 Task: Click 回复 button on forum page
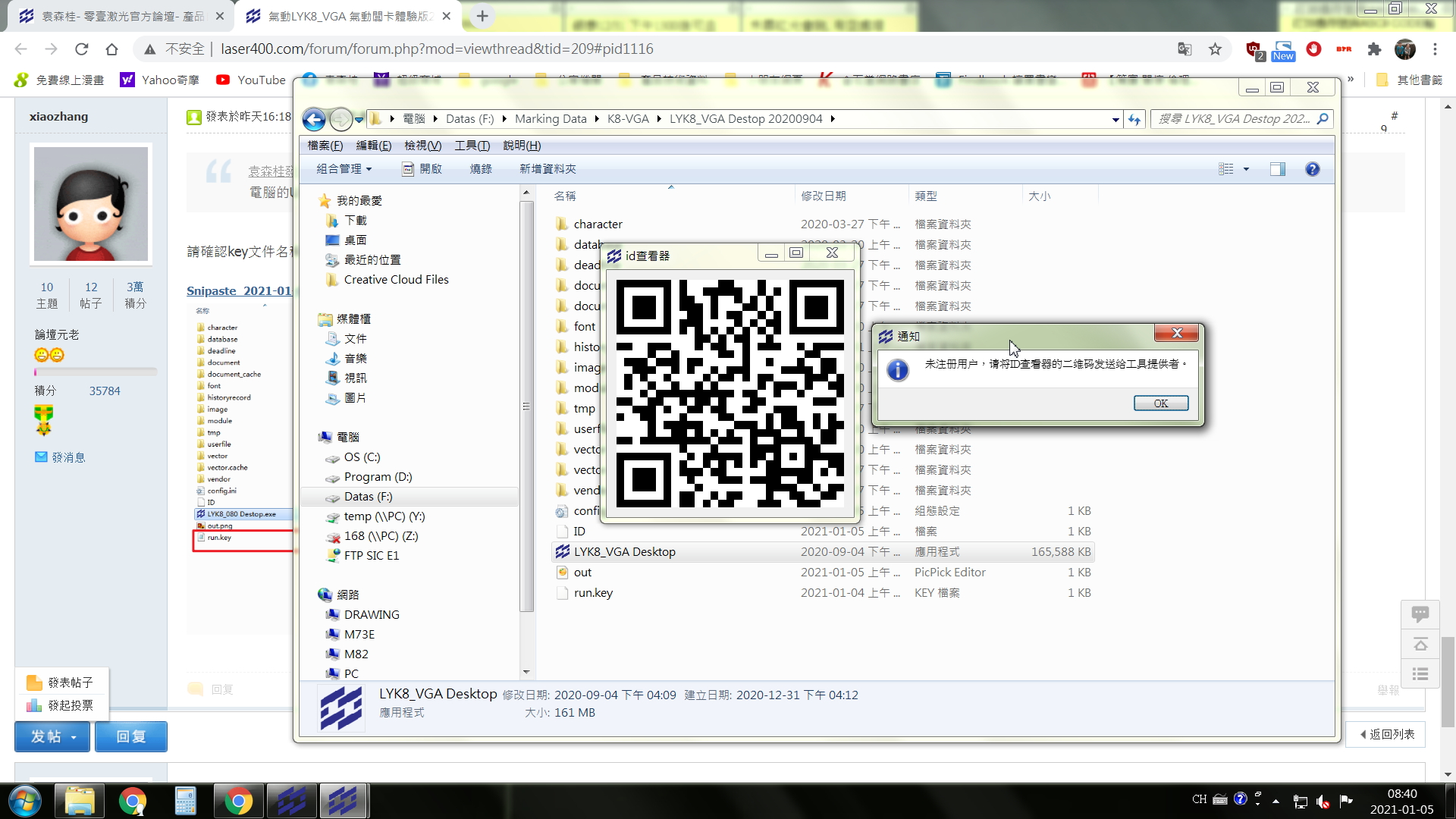tap(130, 736)
